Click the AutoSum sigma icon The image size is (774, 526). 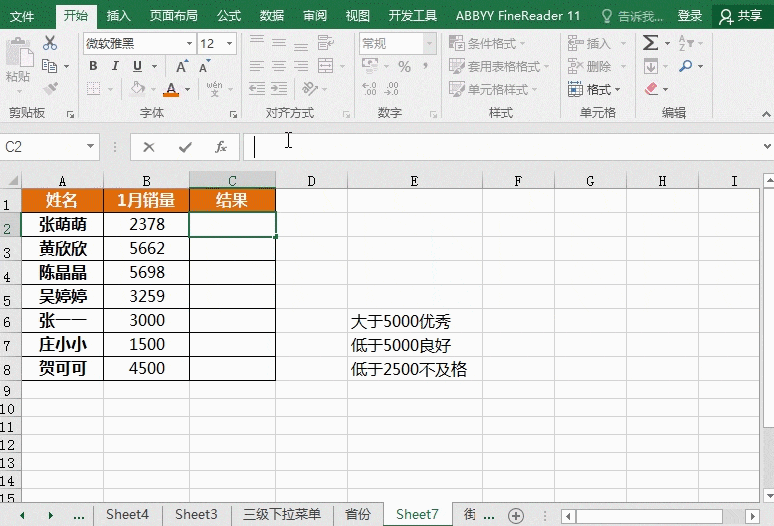tap(650, 43)
